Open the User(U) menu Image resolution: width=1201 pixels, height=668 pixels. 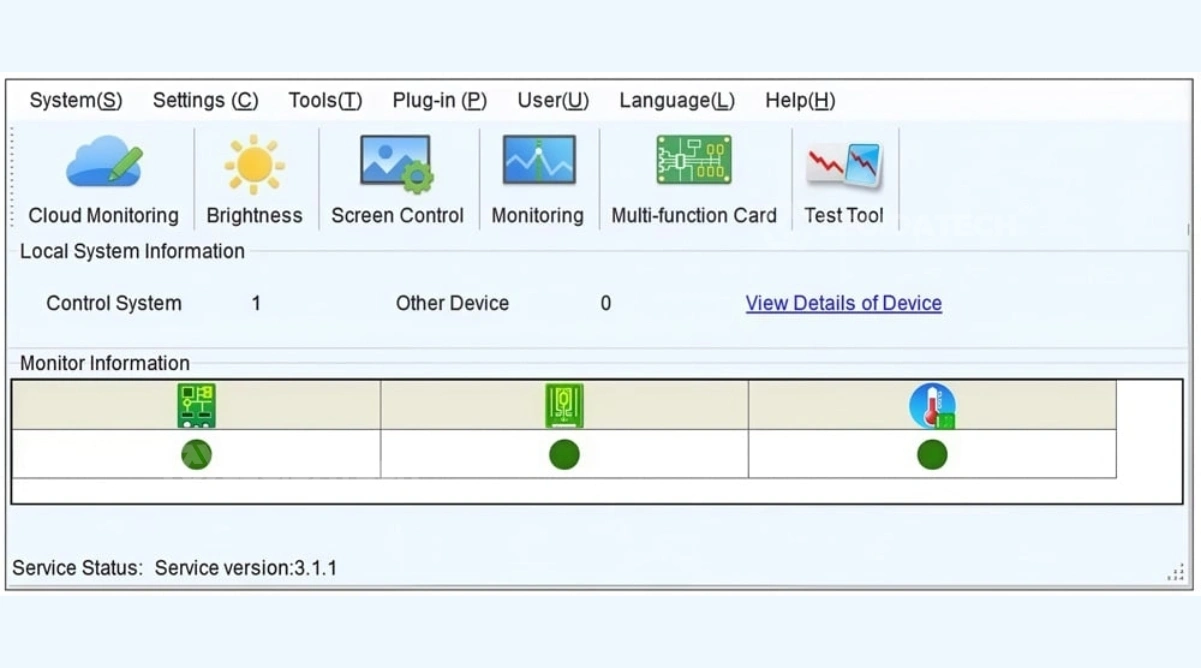click(553, 101)
